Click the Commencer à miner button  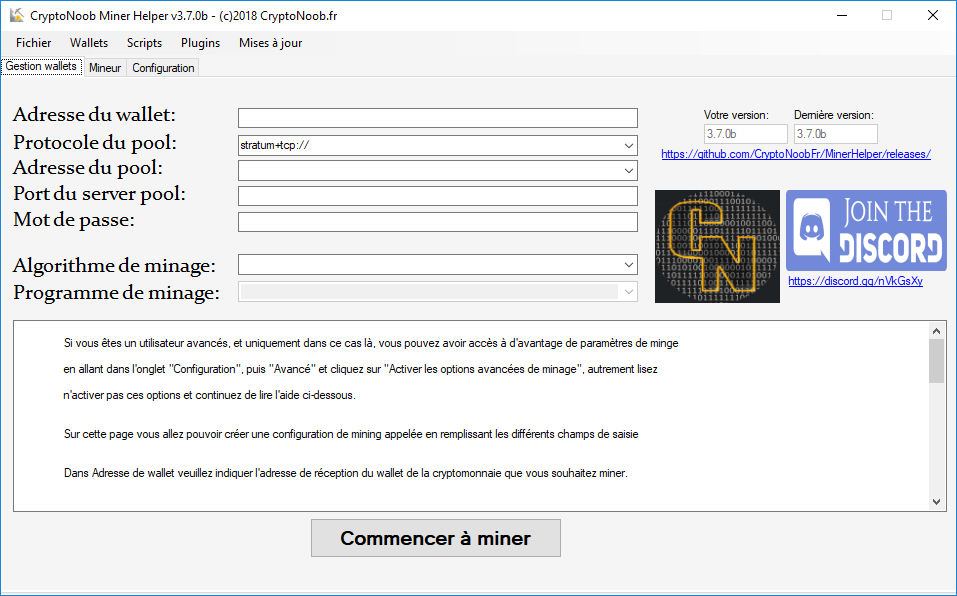[436, 538]
